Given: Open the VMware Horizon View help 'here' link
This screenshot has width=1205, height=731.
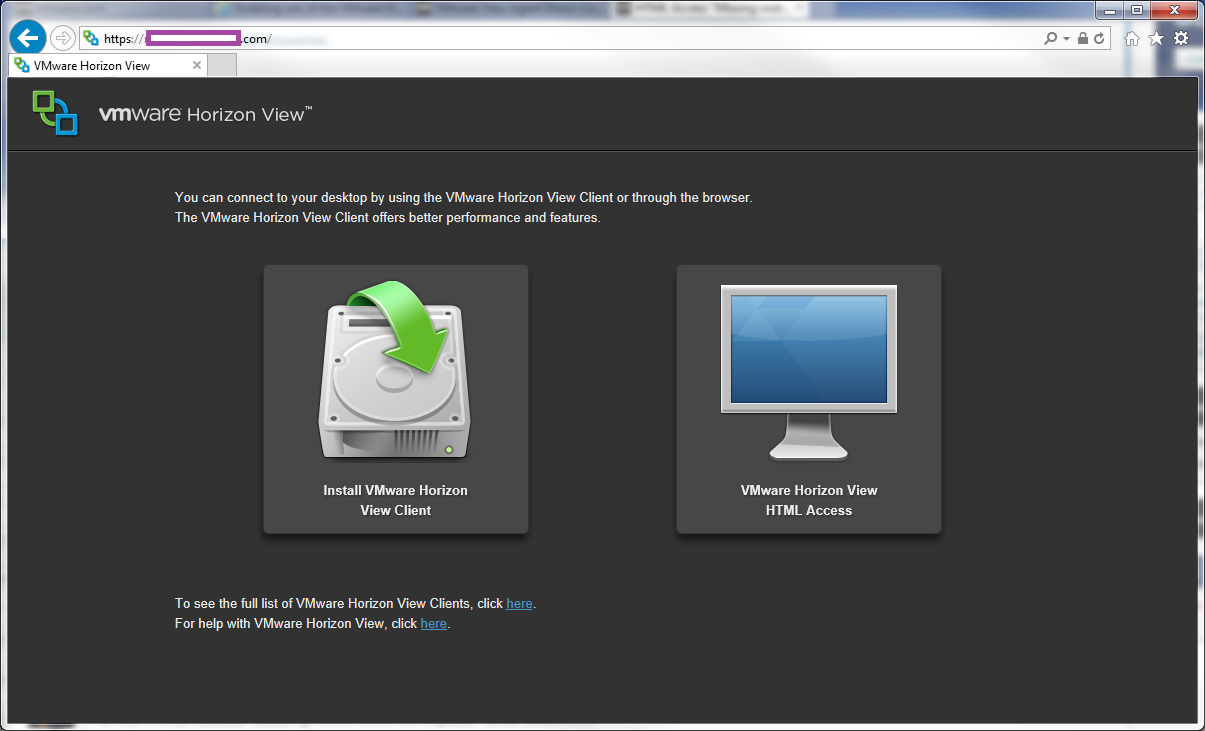Looking at the screenshot, I should click(434, 624).
